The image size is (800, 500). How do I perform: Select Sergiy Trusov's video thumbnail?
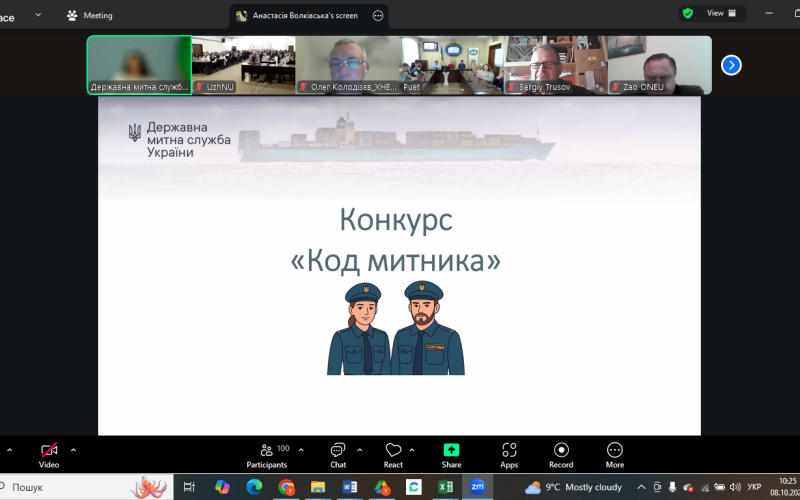click(x=555, y=65)
